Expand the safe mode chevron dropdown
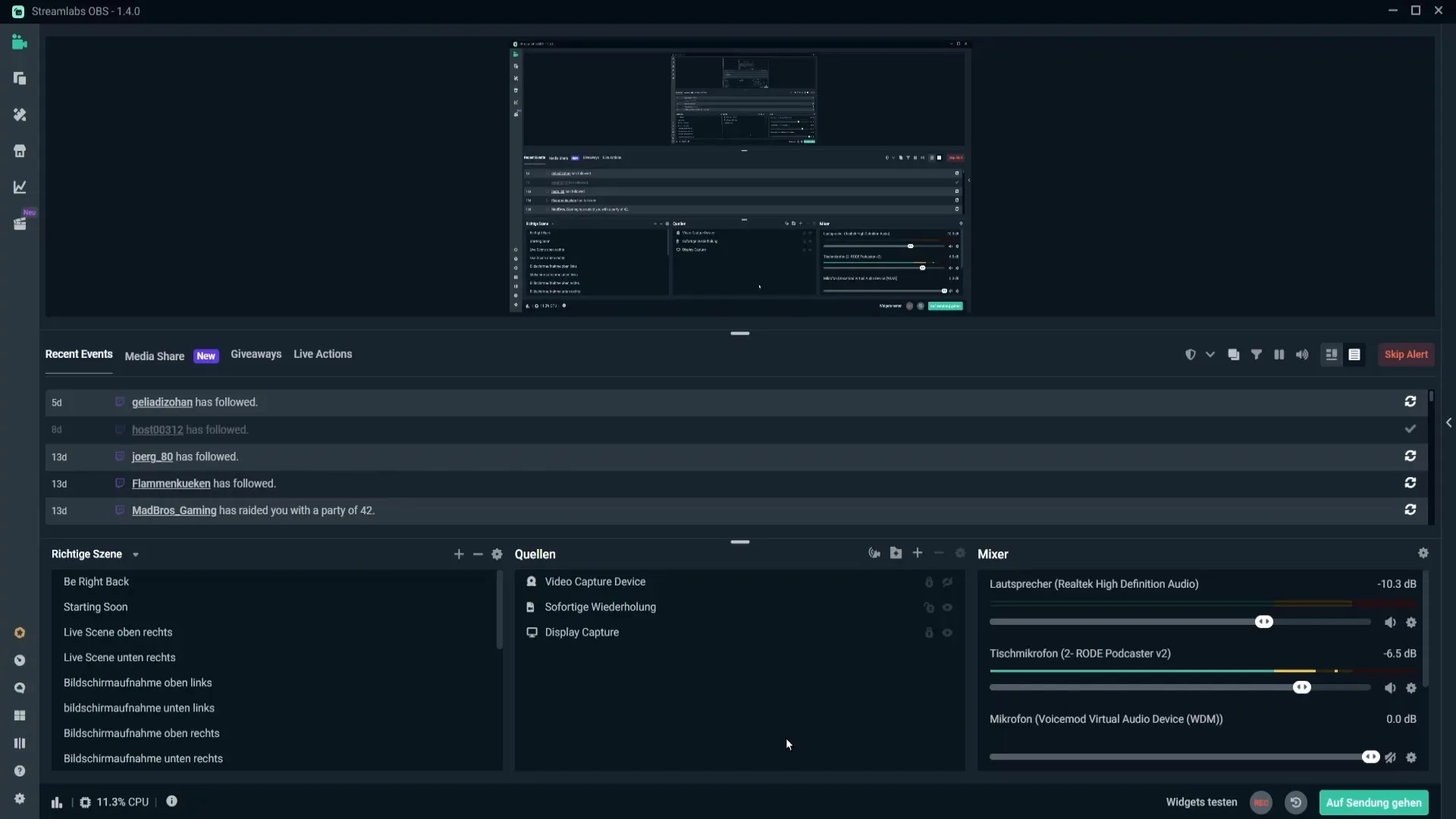Viewport: 1456px width, 819px height. point(1210,355)
